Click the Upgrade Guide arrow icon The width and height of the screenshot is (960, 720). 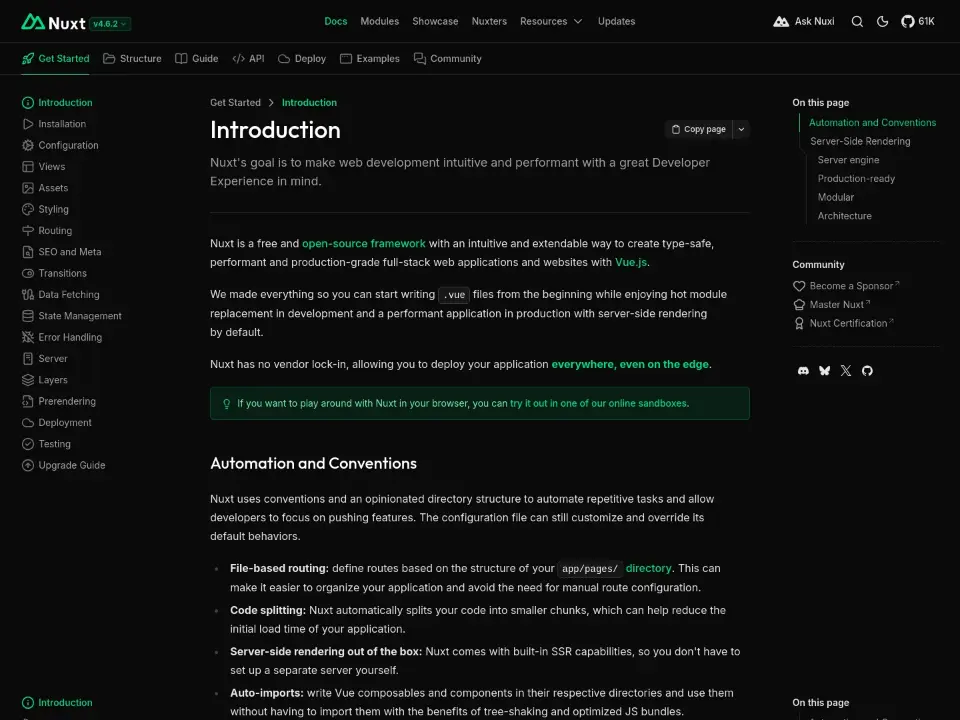28,465
